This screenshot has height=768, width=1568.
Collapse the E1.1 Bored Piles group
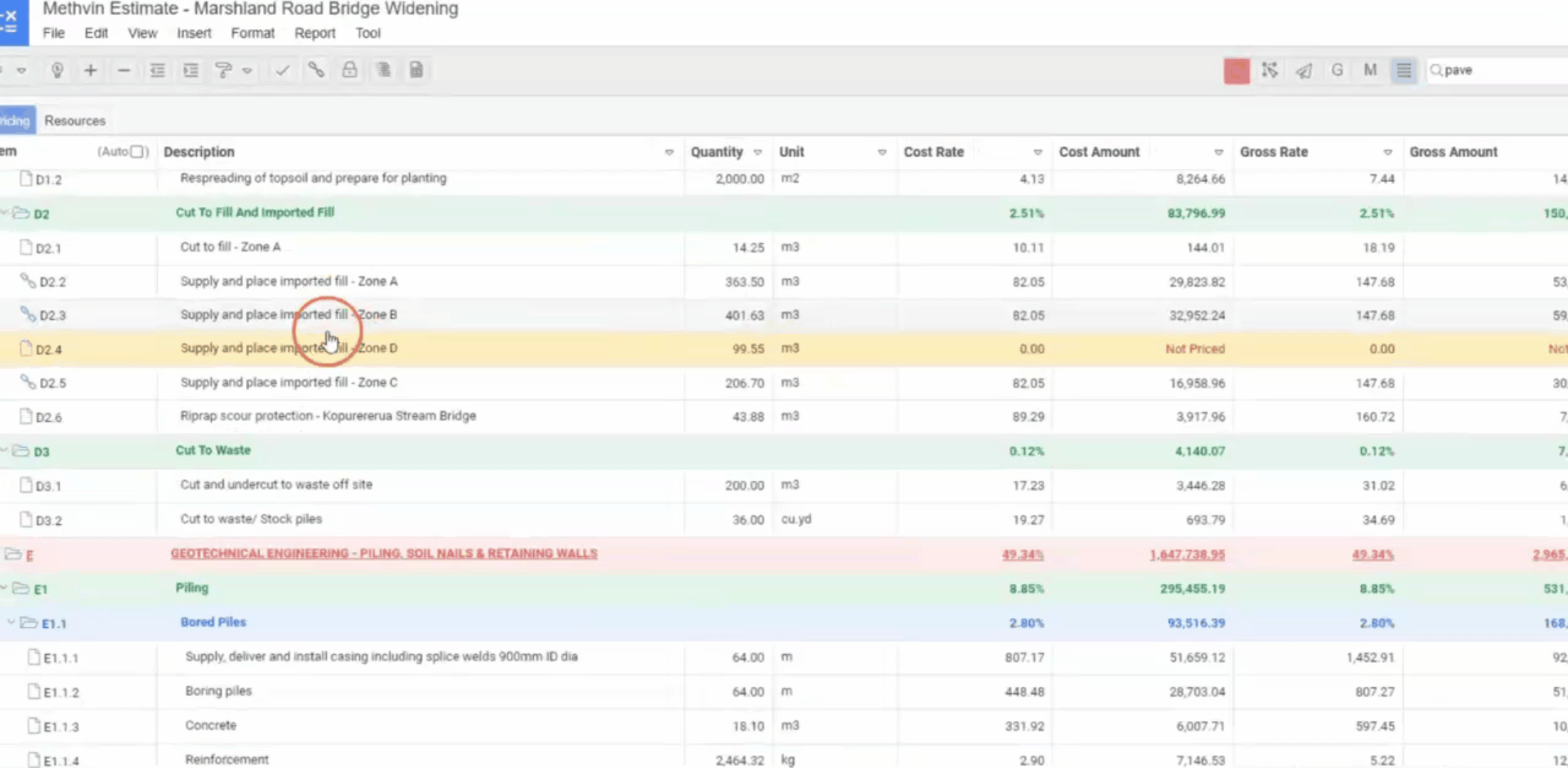pos(11,622)
